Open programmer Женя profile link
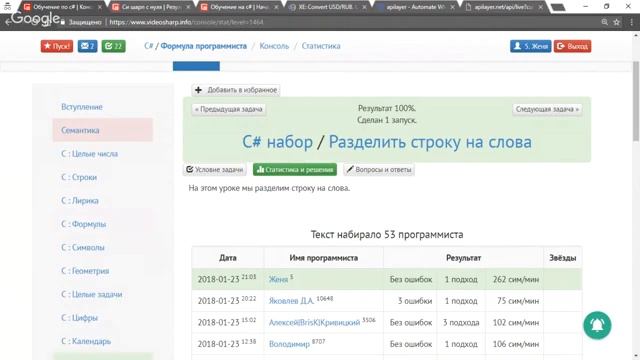Screen dimensions: 640x360 (278, 280)
